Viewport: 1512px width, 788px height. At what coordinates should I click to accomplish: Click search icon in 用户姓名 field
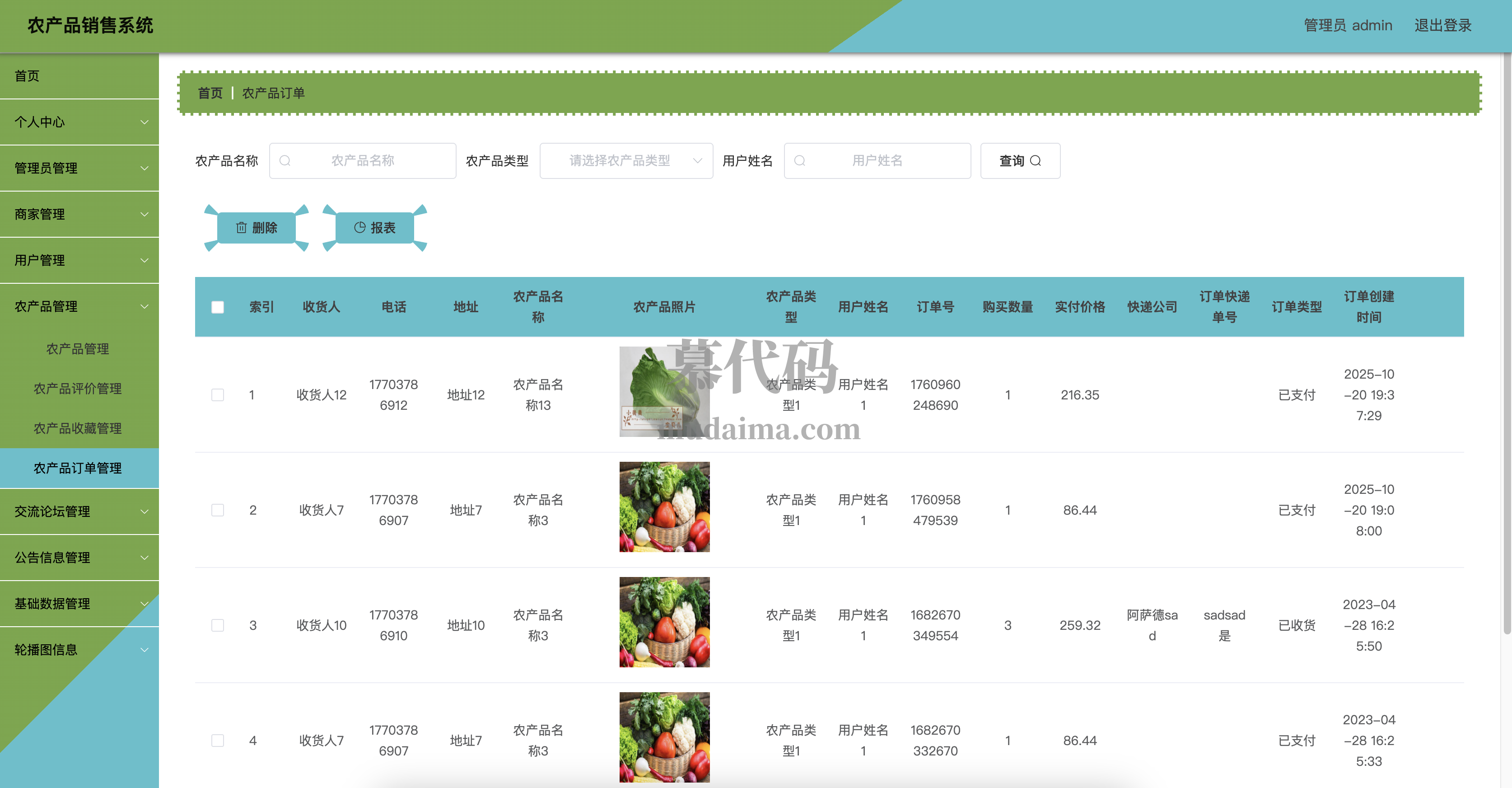tap(799, 161)
